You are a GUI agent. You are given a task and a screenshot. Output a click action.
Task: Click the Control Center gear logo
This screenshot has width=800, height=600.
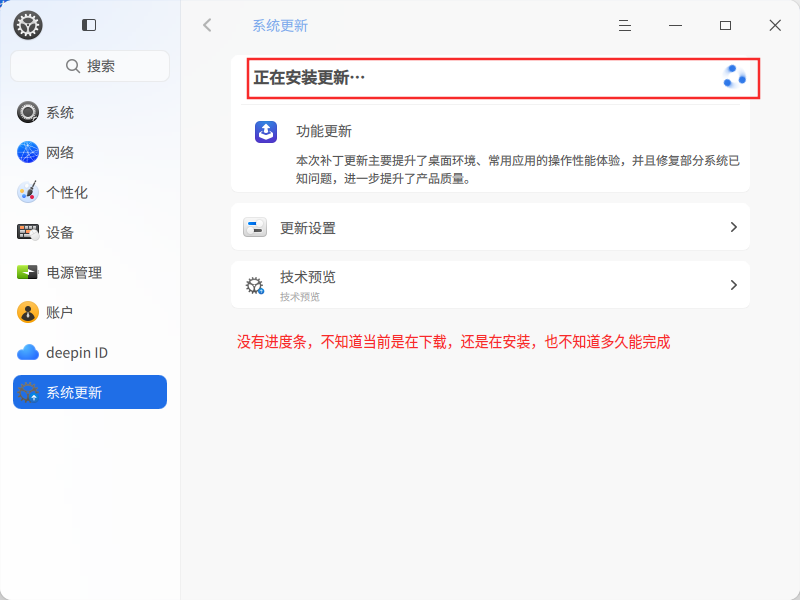(28, 25)
